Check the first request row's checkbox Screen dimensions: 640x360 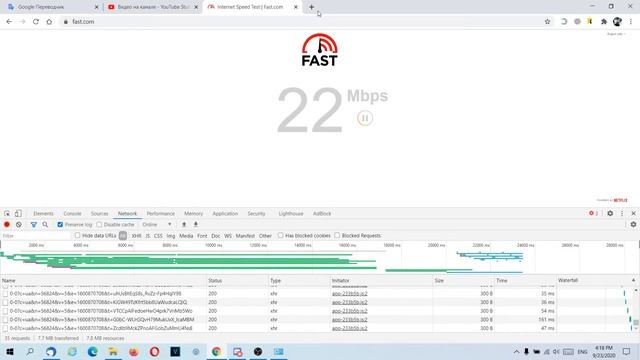click(x=5, y=293)
